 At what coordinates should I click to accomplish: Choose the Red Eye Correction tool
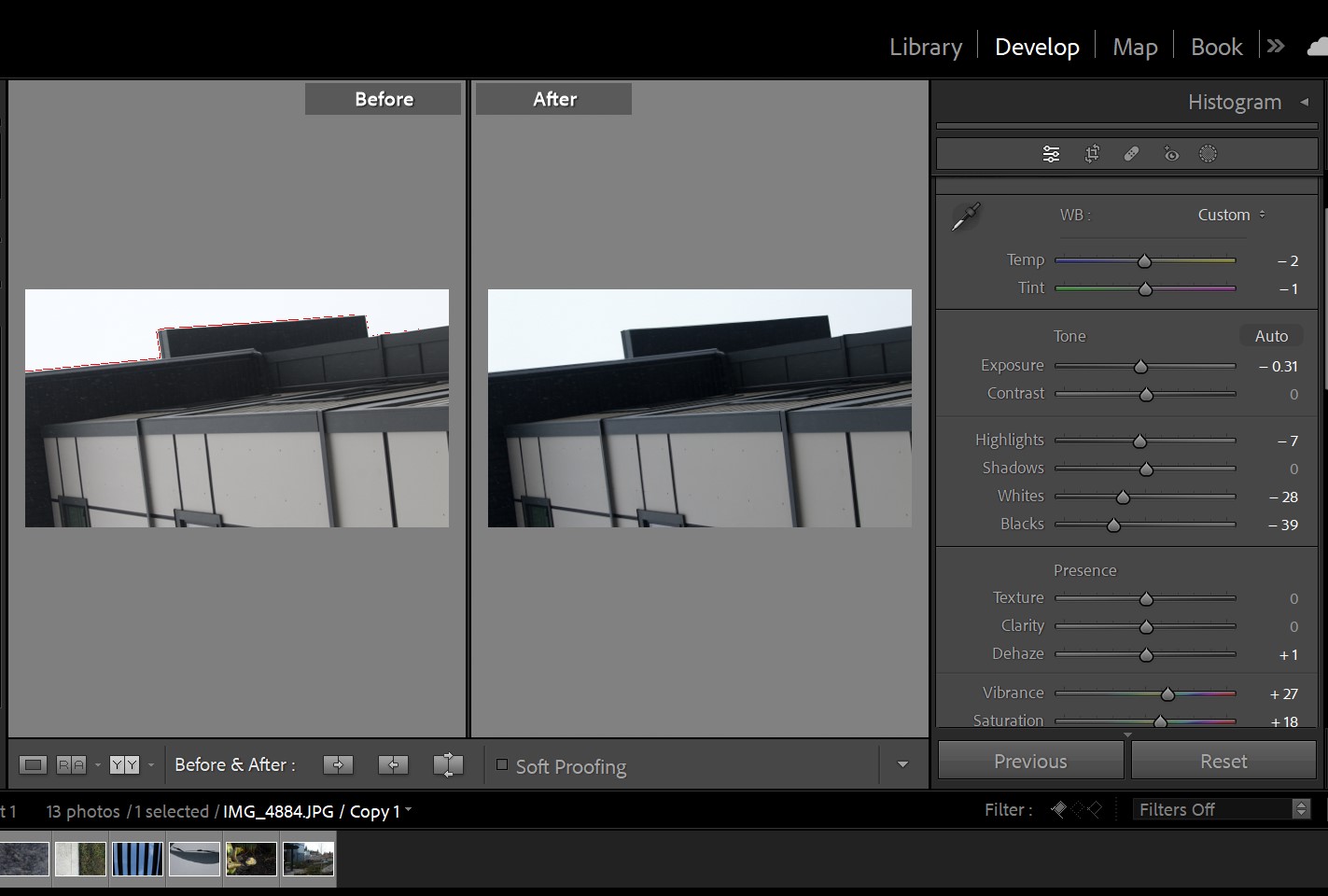(1171, 154)
